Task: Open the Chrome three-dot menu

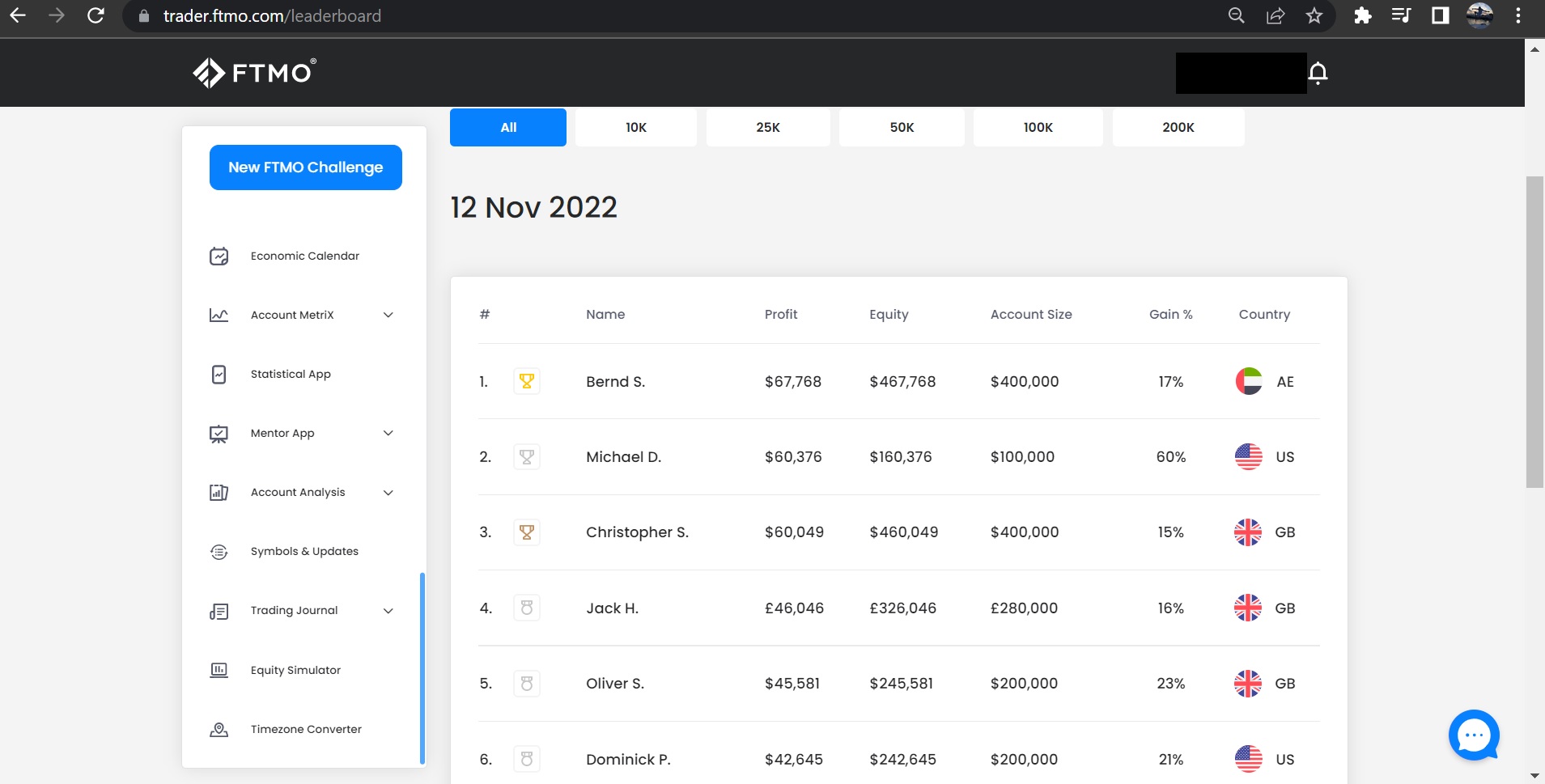Action: [x=1518, y=15]
